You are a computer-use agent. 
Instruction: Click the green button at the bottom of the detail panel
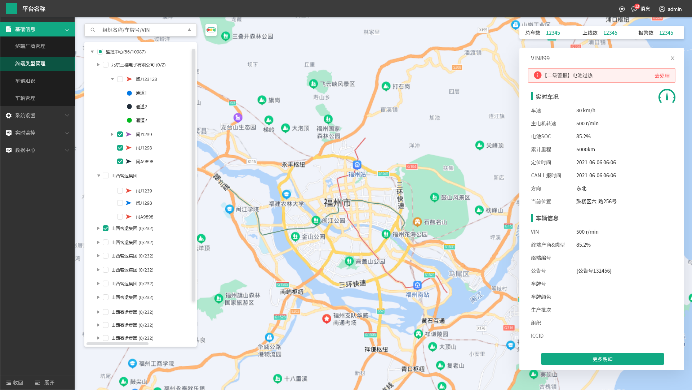point(602,359)
